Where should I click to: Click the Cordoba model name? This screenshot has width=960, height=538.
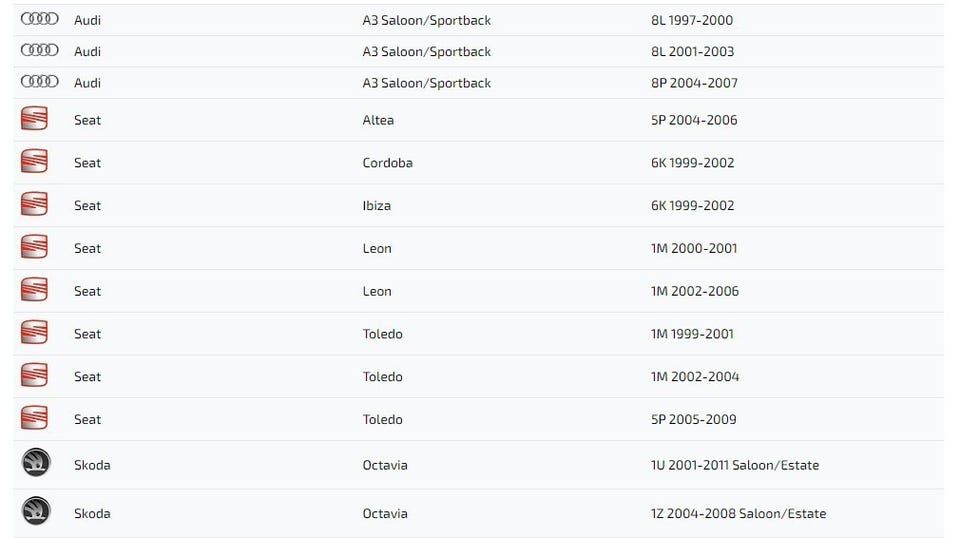click(387, 163)
